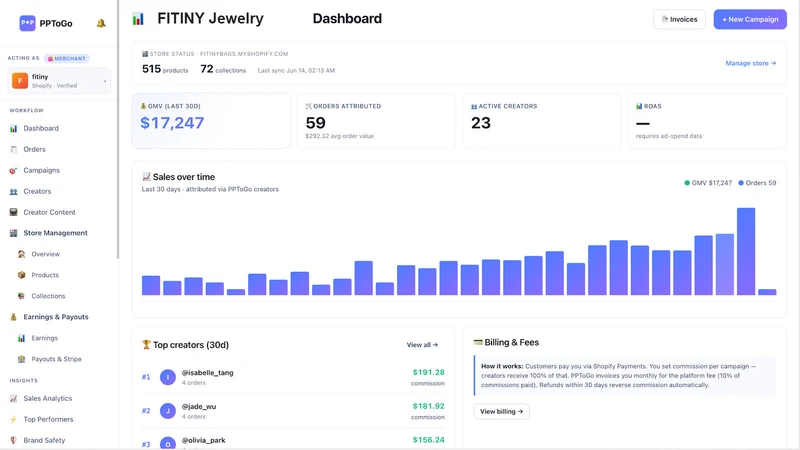The image size is (800, 450).
Task: Click the Sales over time chart icon
Action: (x=146, y=177)
